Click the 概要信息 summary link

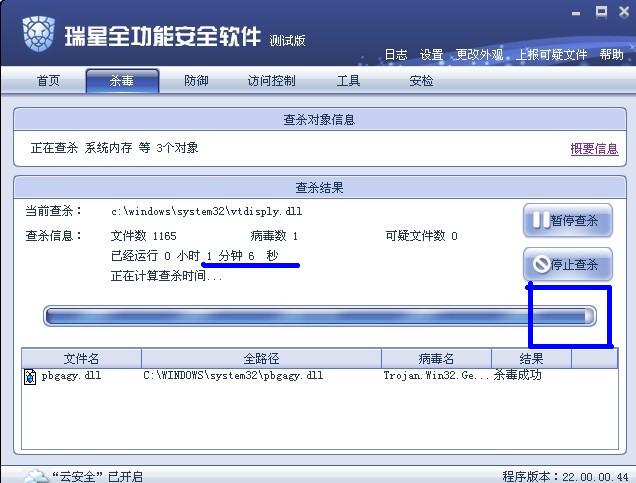594,149
